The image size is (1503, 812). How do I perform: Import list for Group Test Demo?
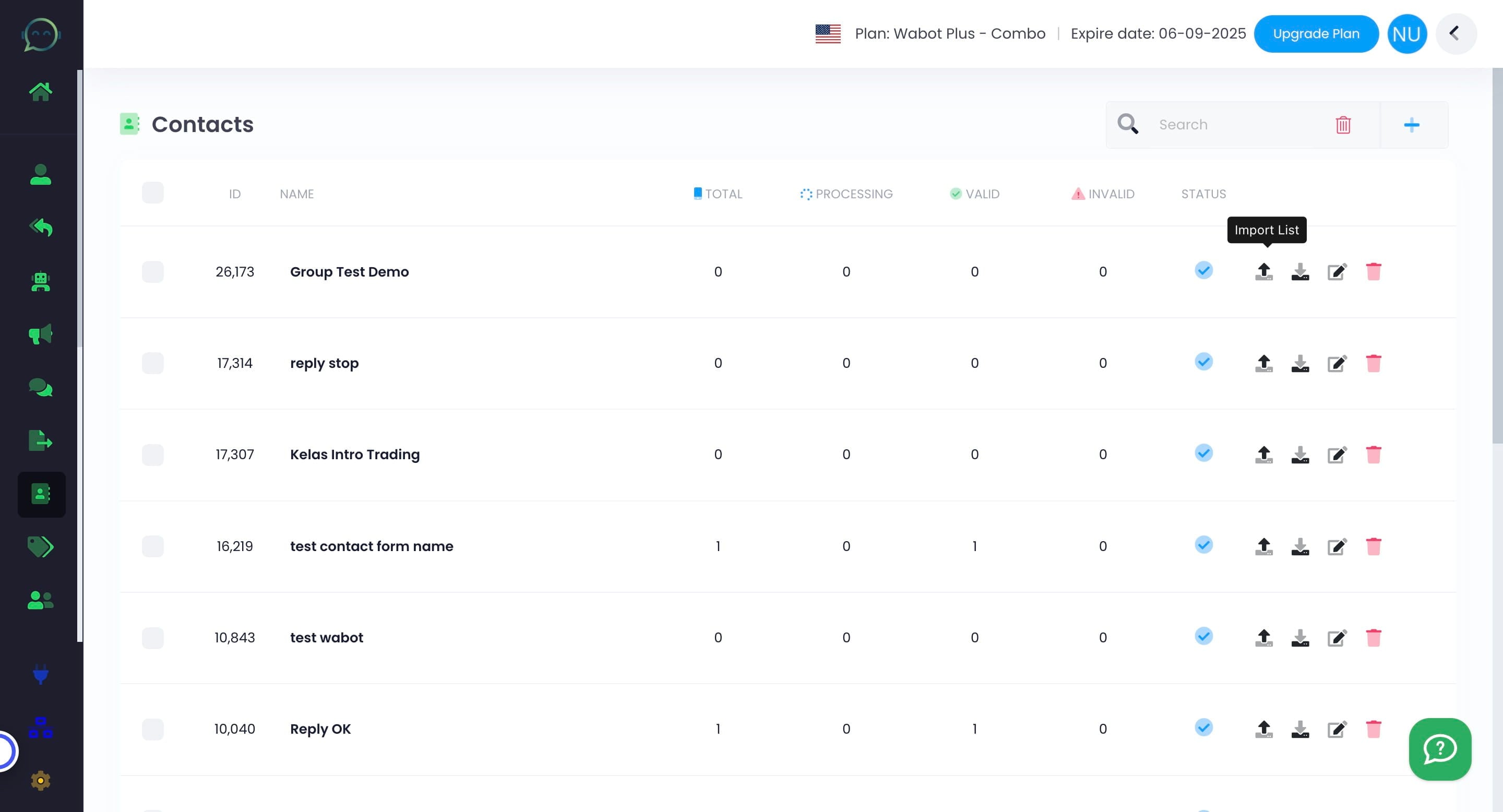[1264, 272]
